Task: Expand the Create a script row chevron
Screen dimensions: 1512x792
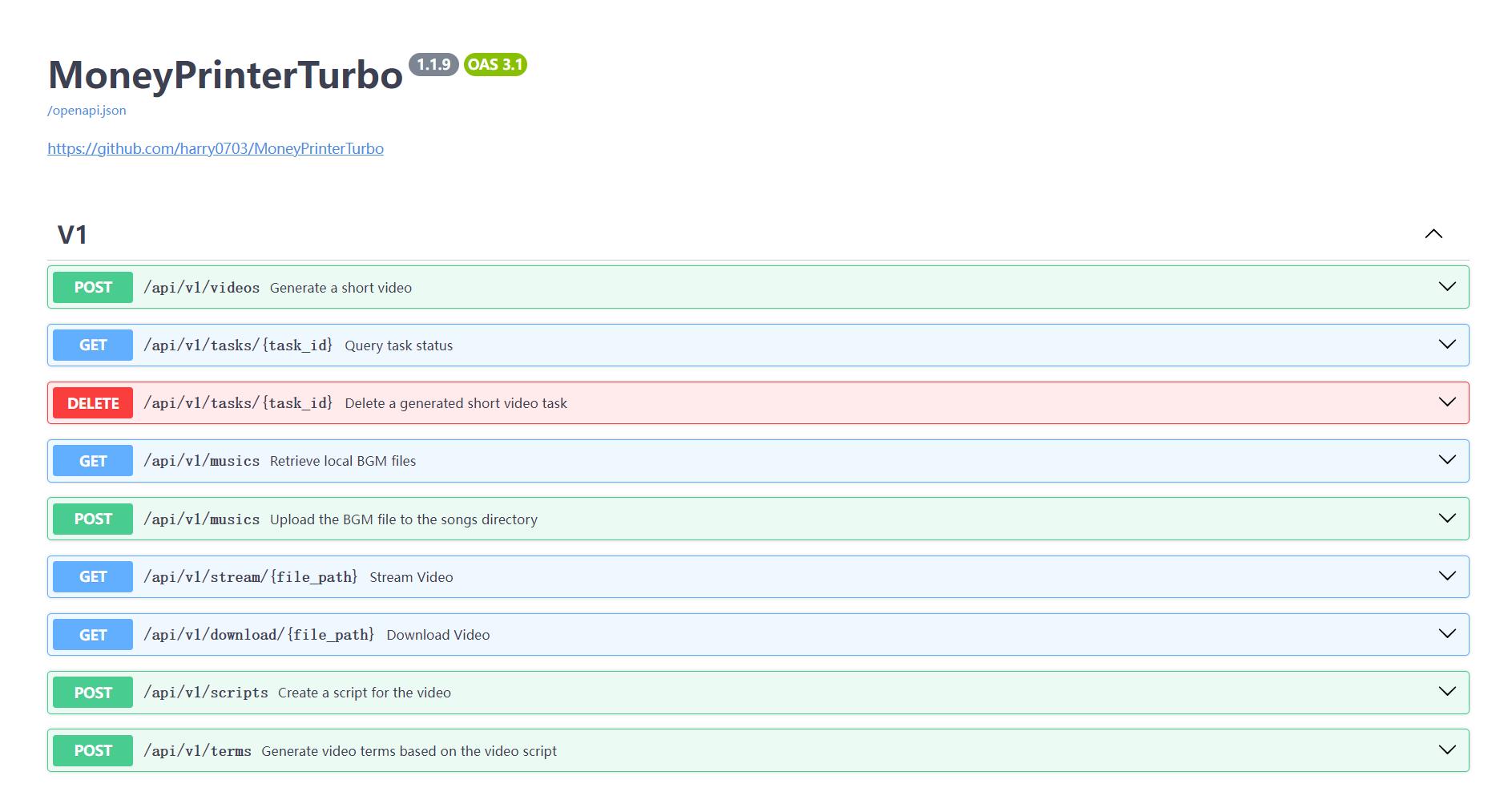Action: coord(1447,692)
